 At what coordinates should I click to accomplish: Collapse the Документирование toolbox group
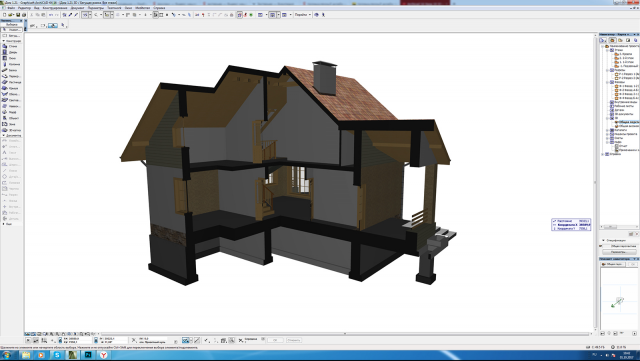click(x=4, y=135)
